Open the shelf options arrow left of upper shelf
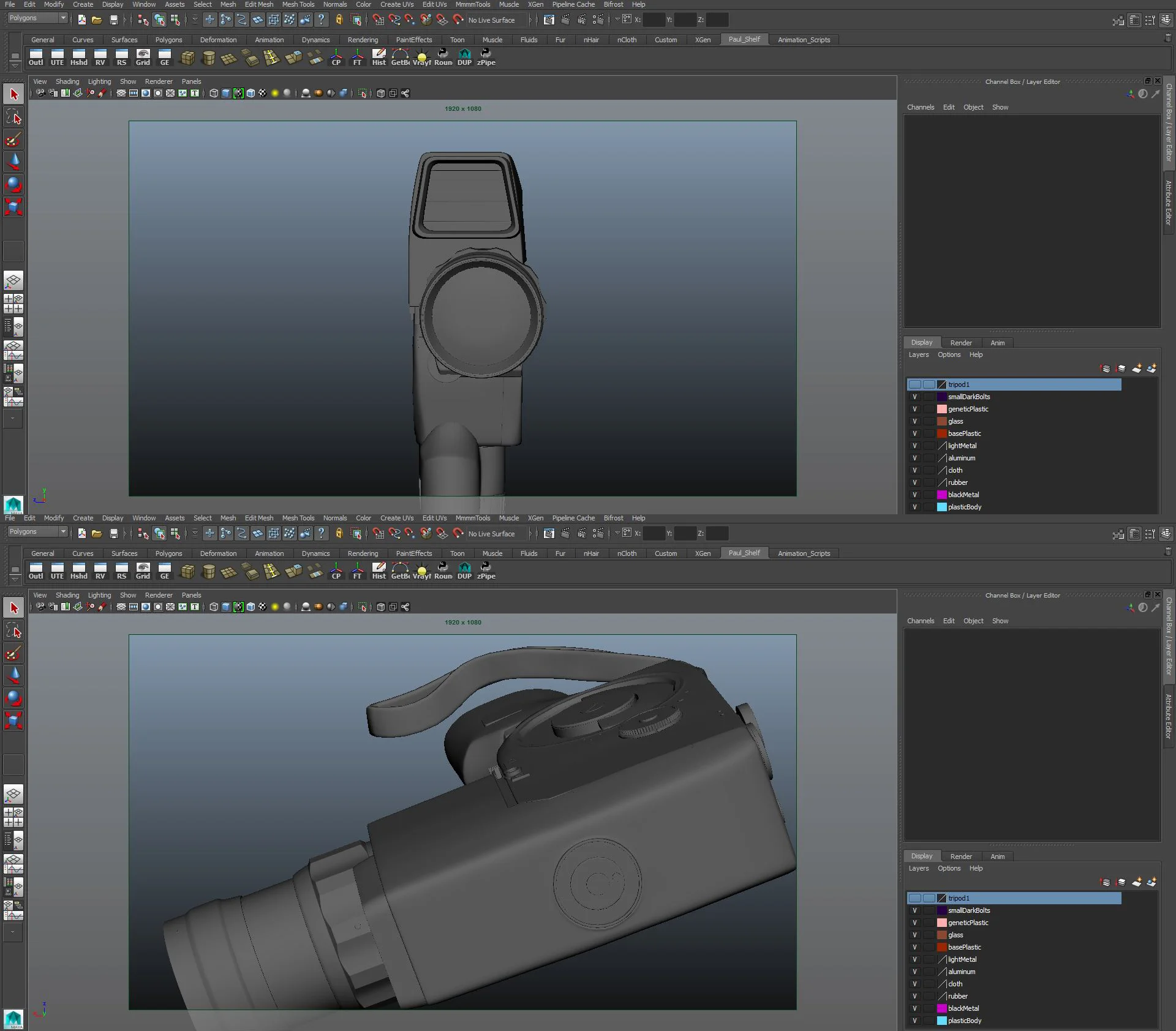 pyautogui.click(x=15, y=64)
